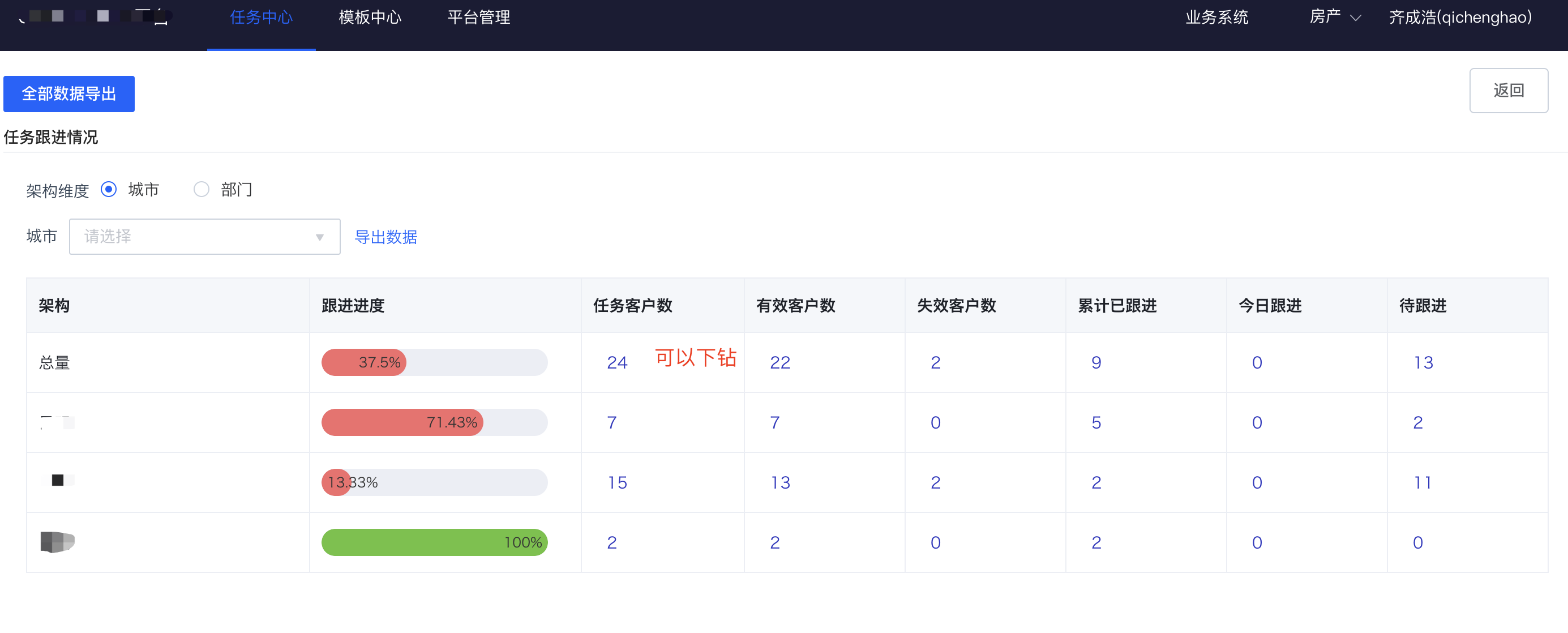This screenshot has height=633, width=1568.
Task: Click 失效客户数 2 in 总量 row
Action: [x=936, y=363]
